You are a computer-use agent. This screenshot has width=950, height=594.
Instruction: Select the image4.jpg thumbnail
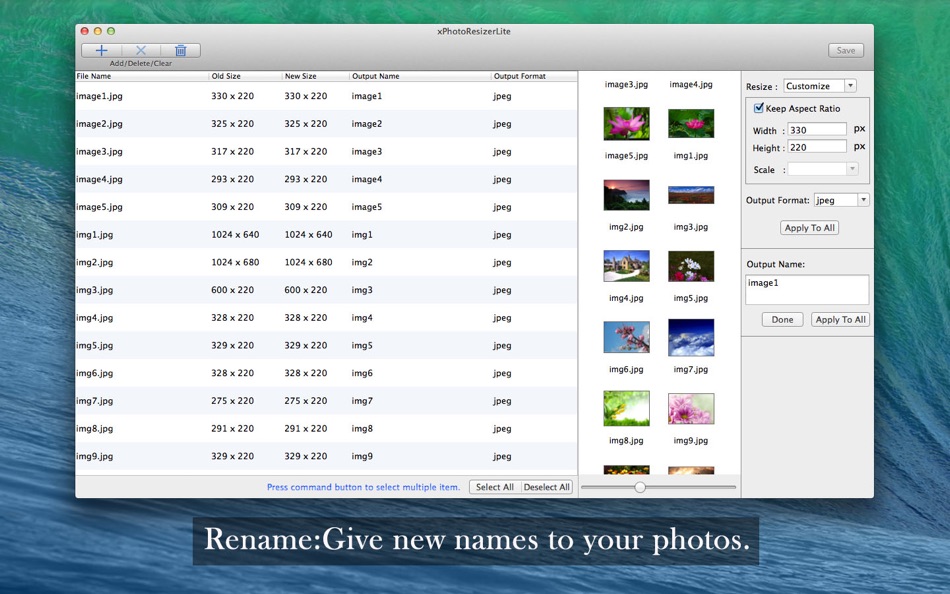tap(691, 124)
